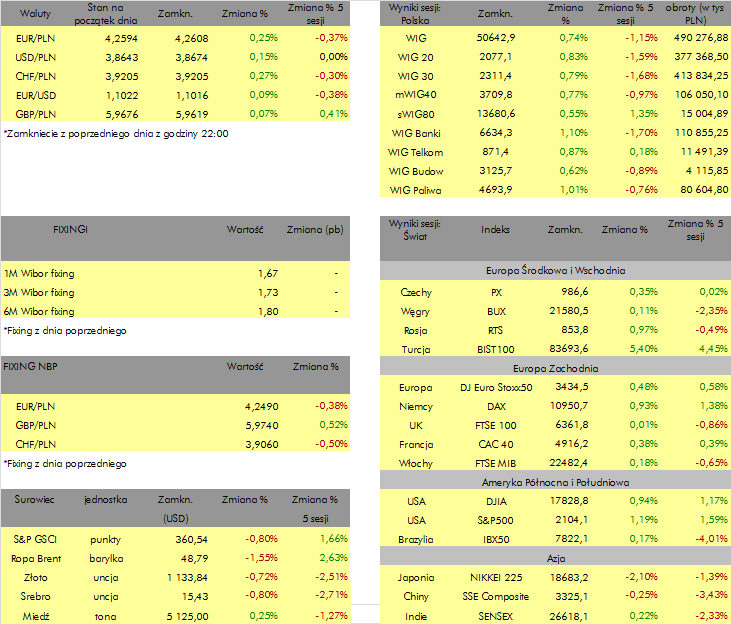Click the 3M Wibor fixing row
731x624 pixels.
pyautogui.click(x=175, y=292)
